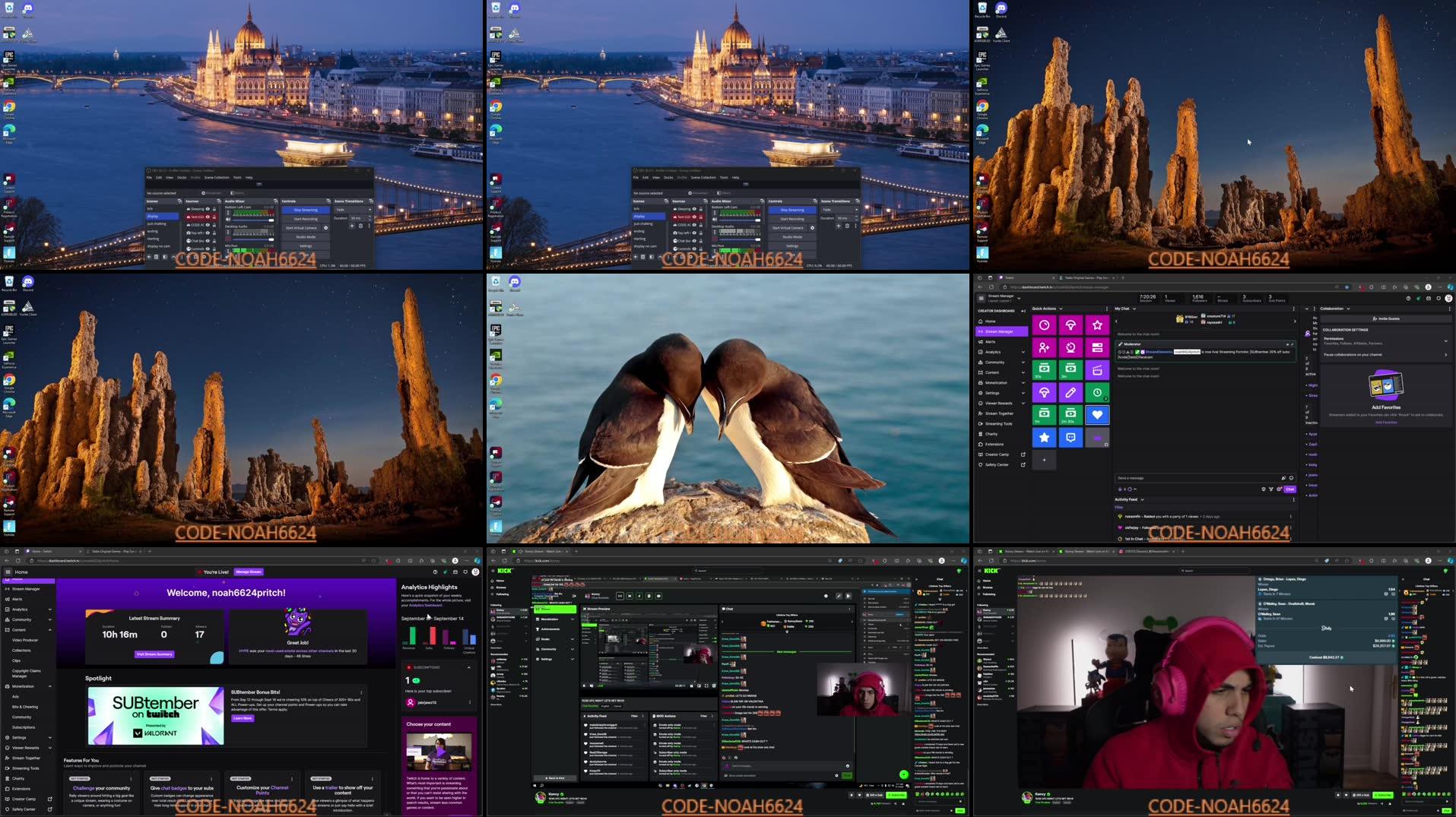This screenshot has width=1456, height=817.
Task: Click the pink parachute raid tile in Quick Actions
Action: pyautogui.click(x=1071, y=325)
